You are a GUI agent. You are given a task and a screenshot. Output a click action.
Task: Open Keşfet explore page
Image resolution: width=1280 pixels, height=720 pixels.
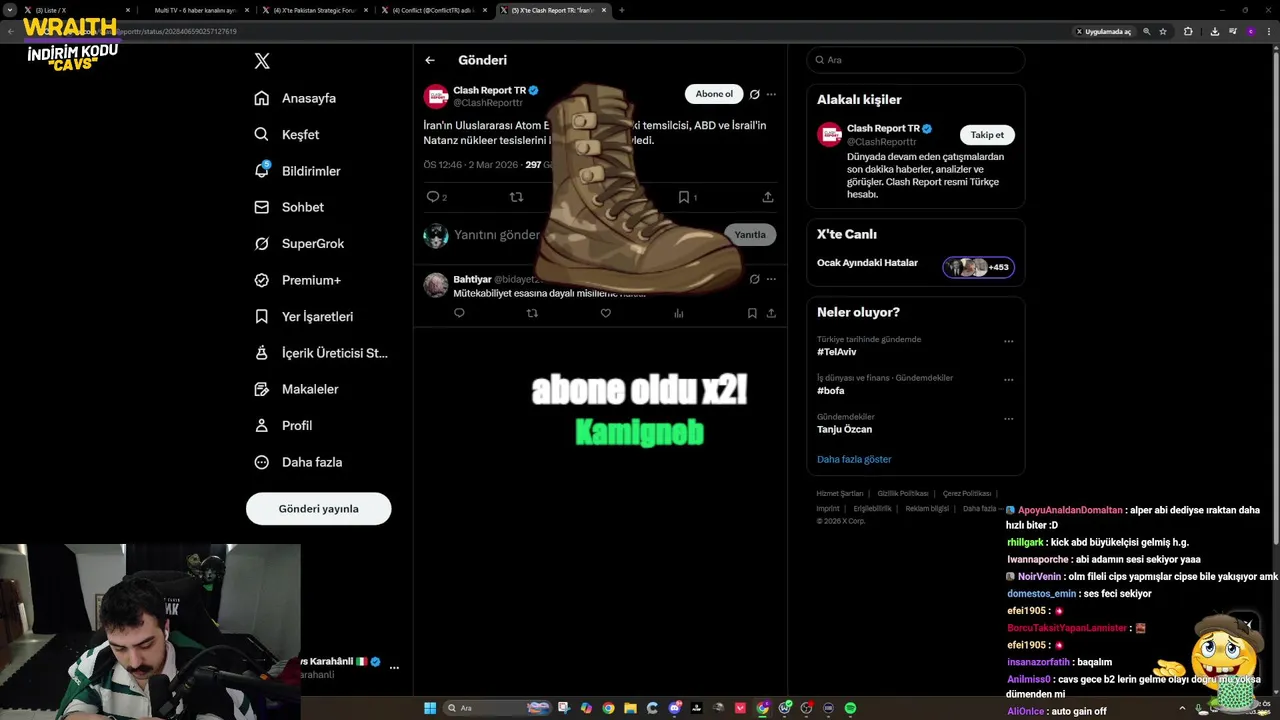tap(287, 134)
